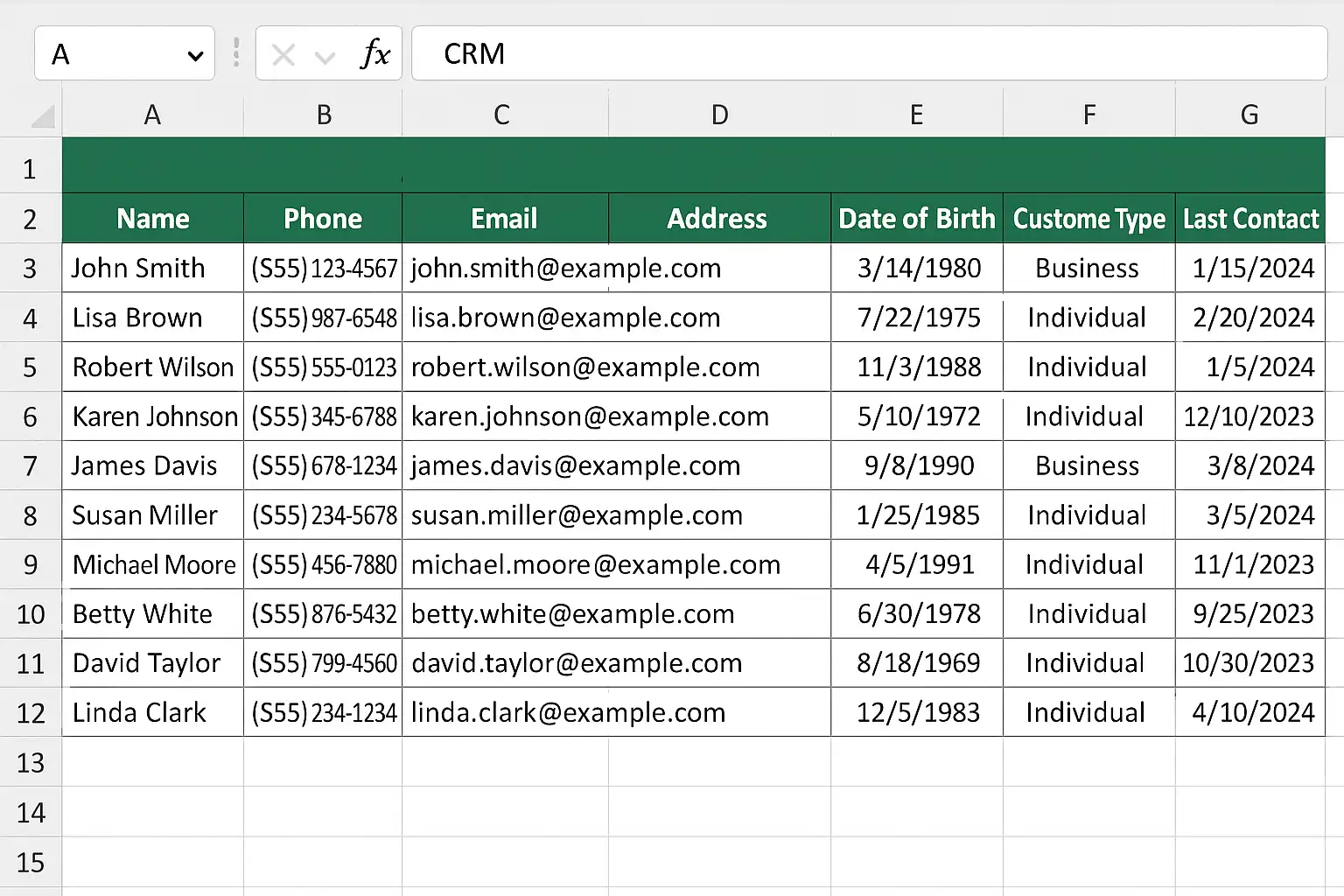The height and width of the screenshot is (896, 1344).
Task: Click James Davis's Business customer type cell
Action: click(1088, 465)
